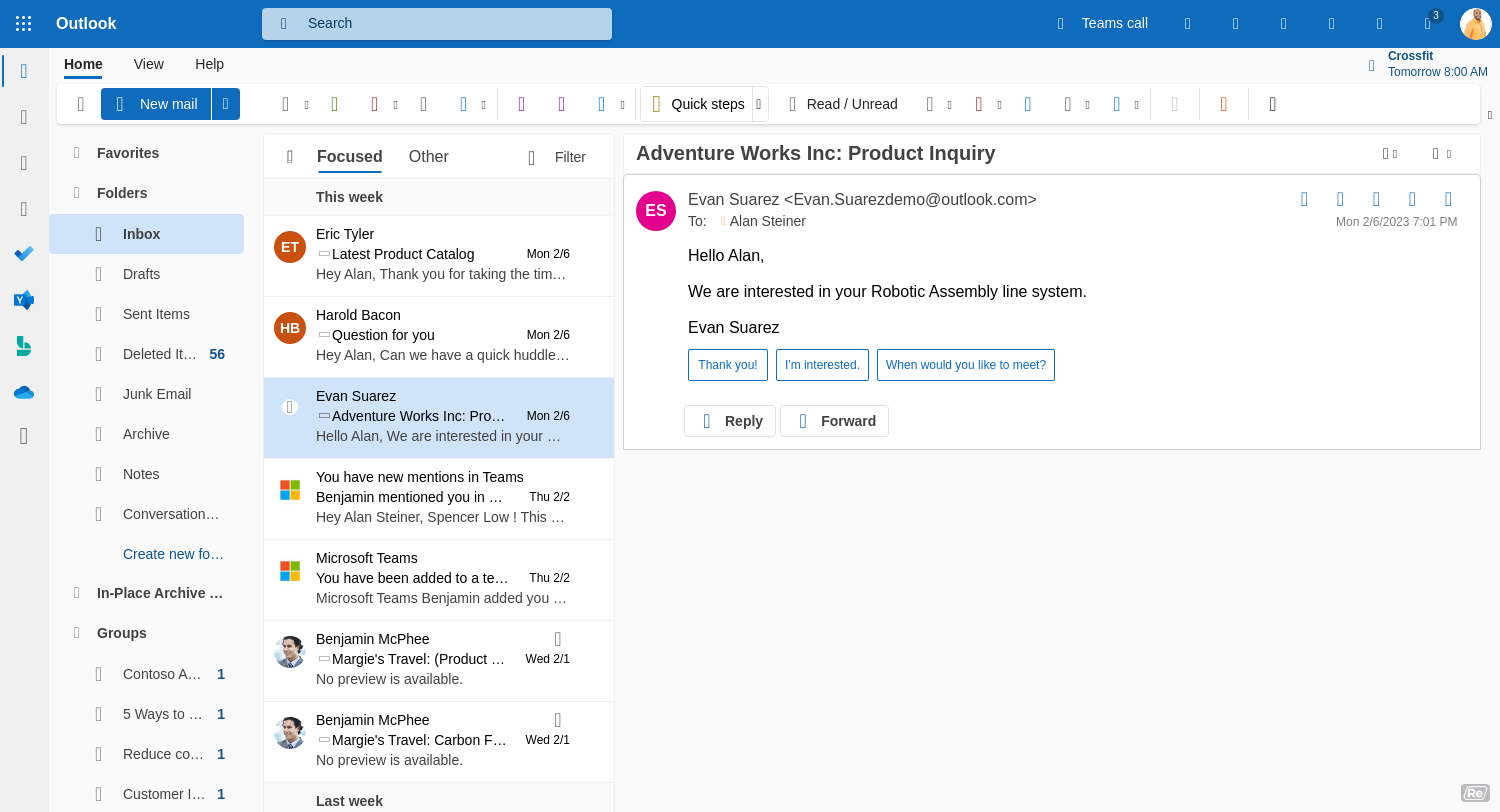Image resolution: width=1500 pixels, height=812 pixels.
Task: Open the To Do checkmark app
Action: tap(24, 254)
